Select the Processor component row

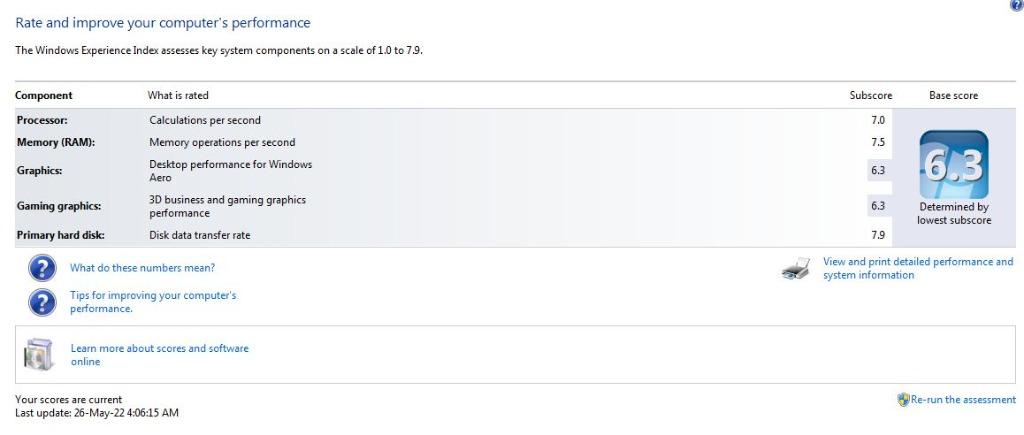[453, 120]
